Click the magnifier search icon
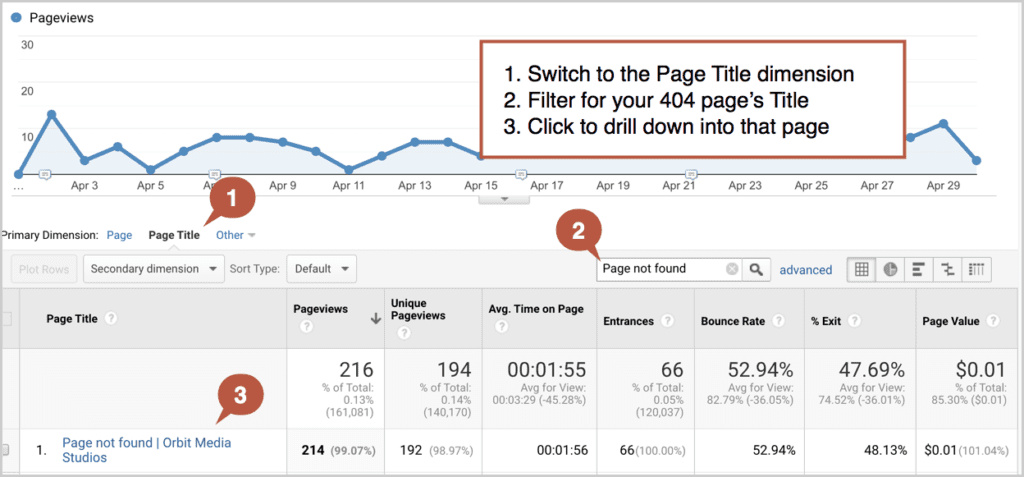 point(756,269)
